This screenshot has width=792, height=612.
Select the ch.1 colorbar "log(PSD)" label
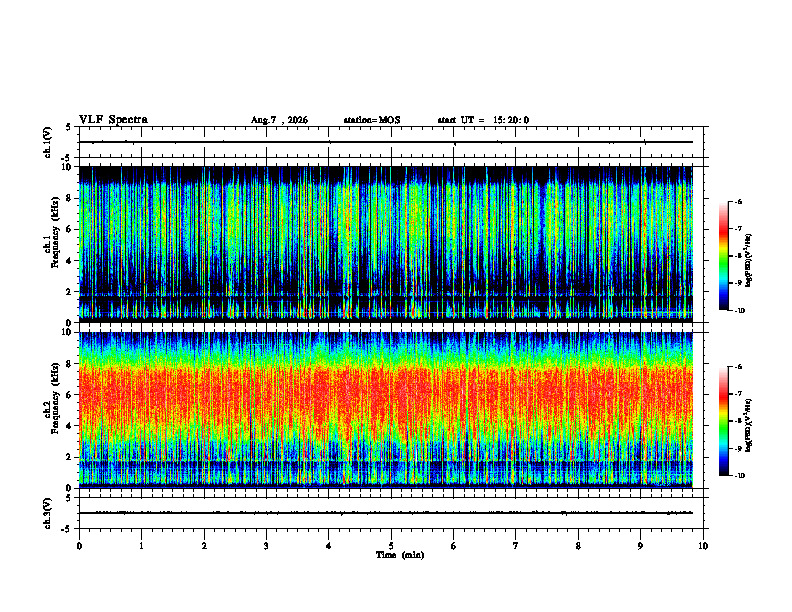coord(749,260)
